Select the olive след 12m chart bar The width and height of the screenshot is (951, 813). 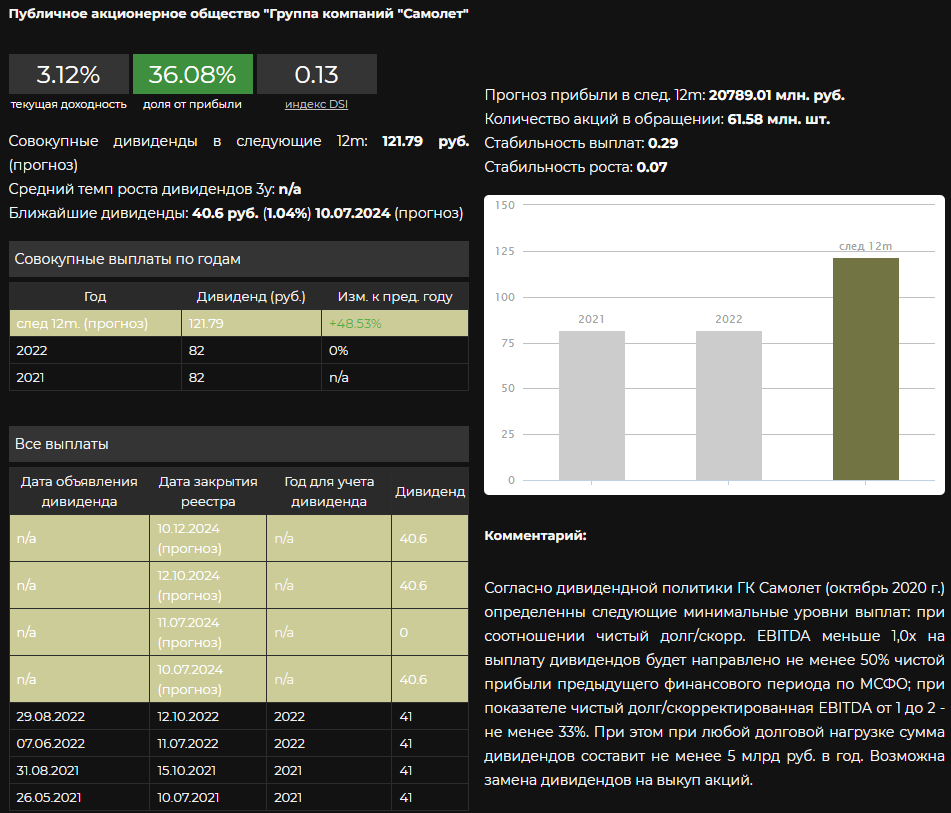point(865,369)
